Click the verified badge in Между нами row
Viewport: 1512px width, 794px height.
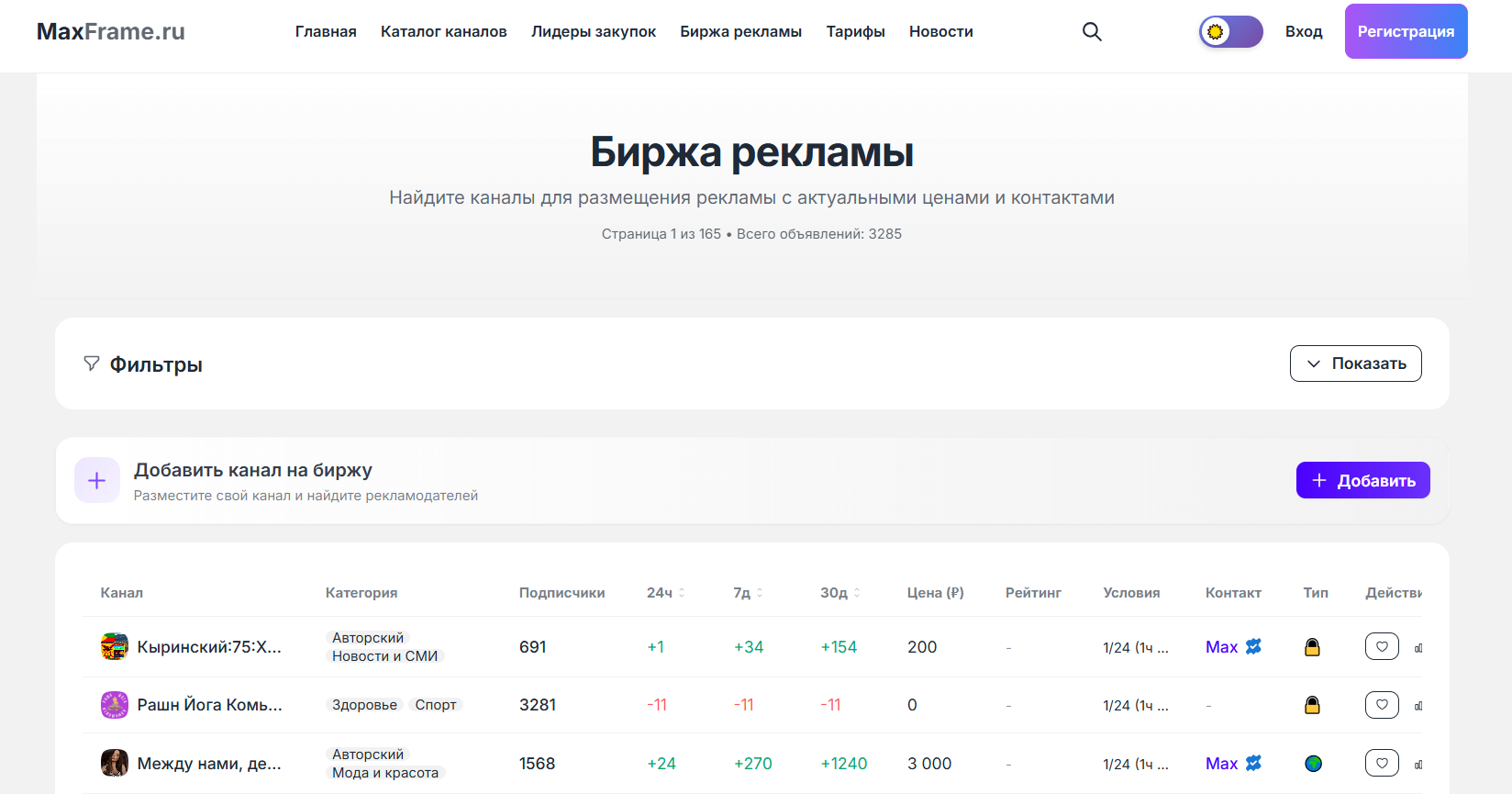tap(1254, 764)
